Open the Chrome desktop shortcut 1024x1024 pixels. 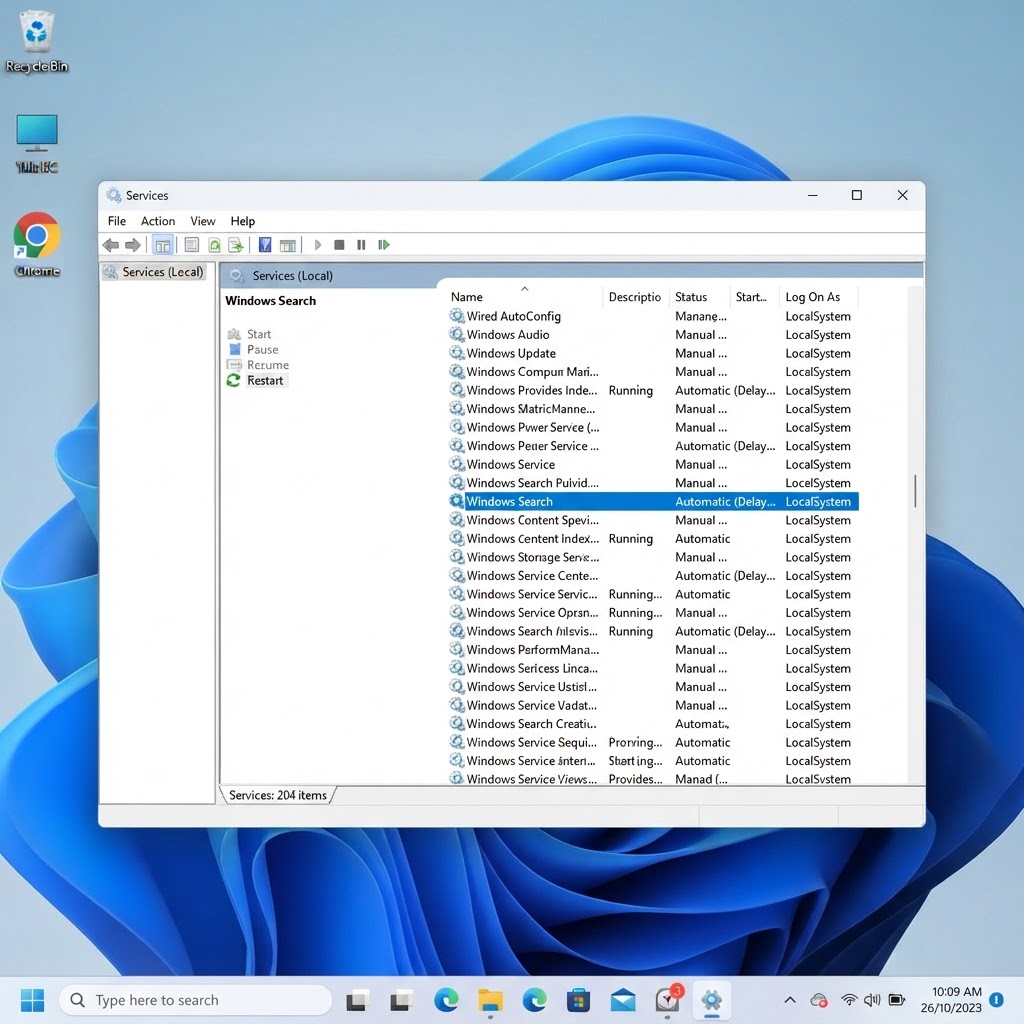click(x=37, y=245)
